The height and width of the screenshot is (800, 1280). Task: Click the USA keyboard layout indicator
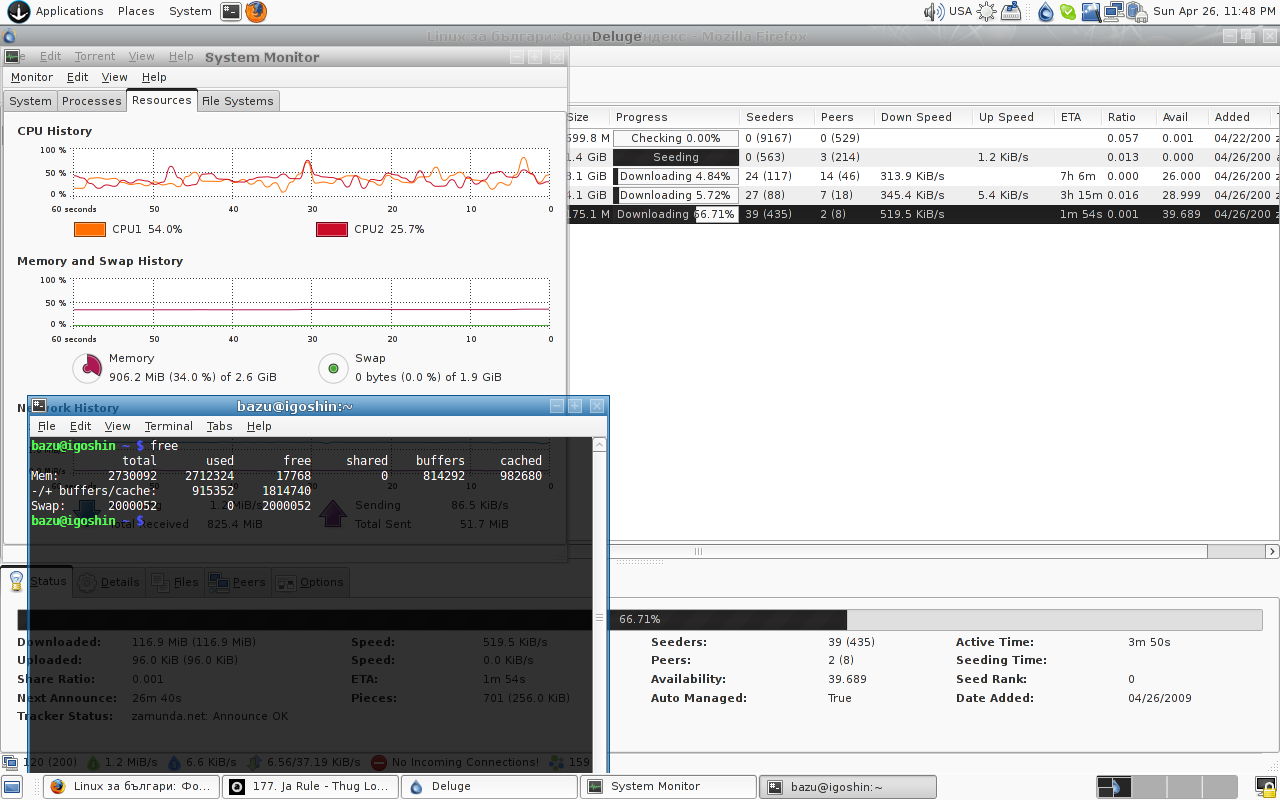(960, 12)
